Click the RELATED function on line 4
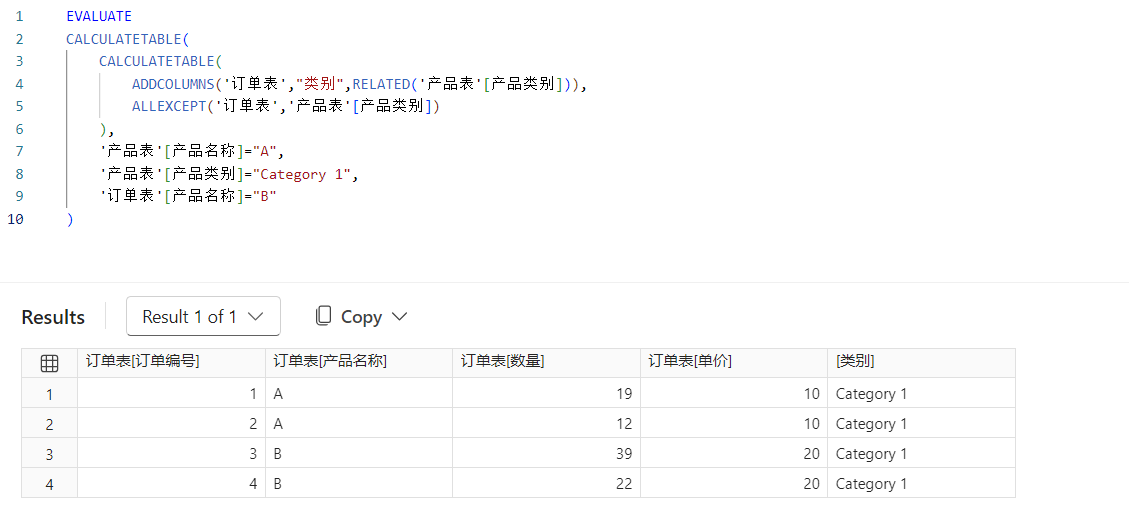 [x=381, y=84]
